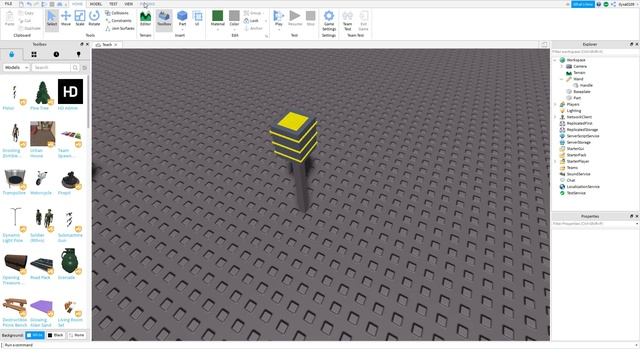Select the Black background option
Image resolution: width=640 pixels, height=360 pixels.
56,335
